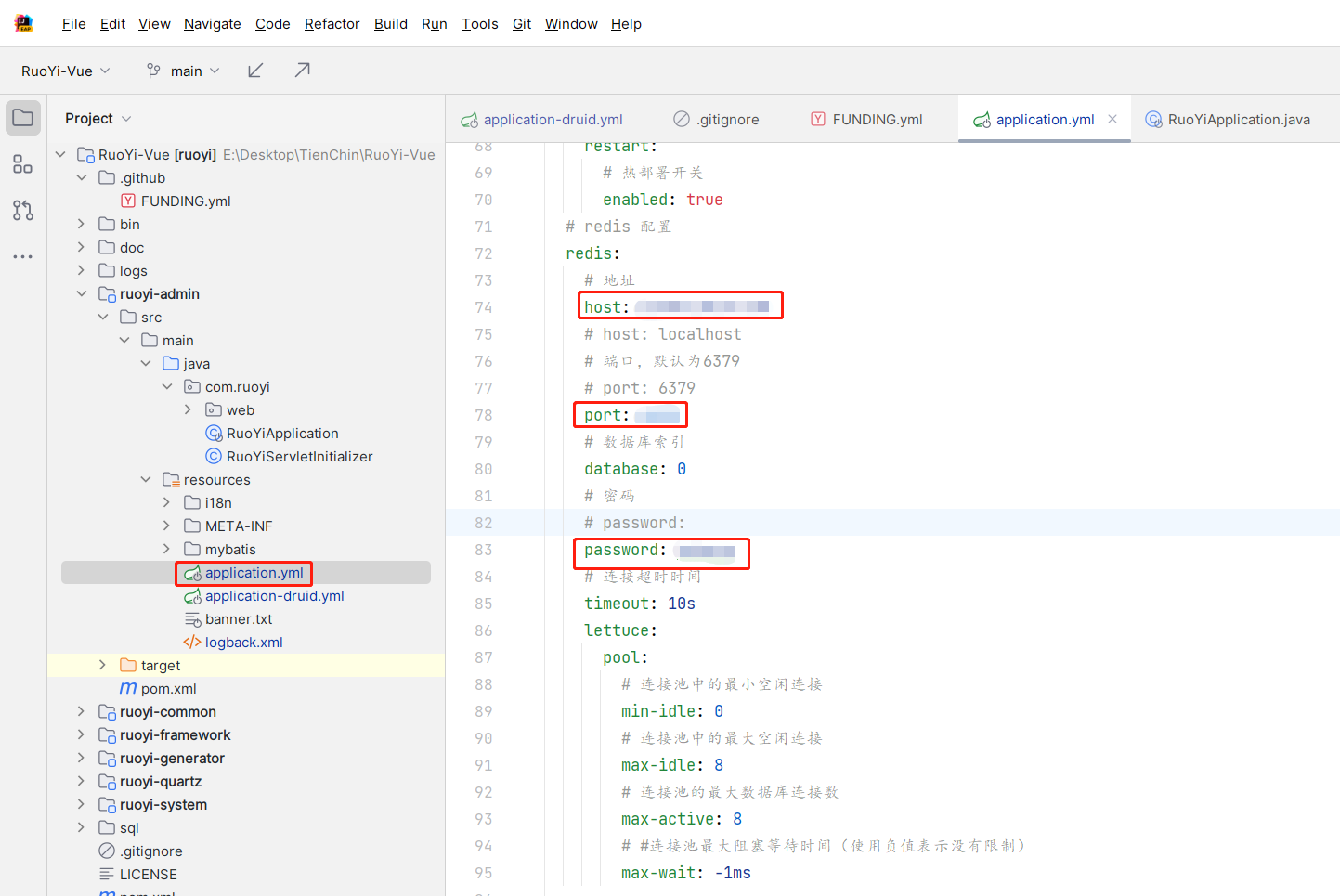Click the redis host value line
The width and height of the screenshot is (1340, 896).
(677, 307)
